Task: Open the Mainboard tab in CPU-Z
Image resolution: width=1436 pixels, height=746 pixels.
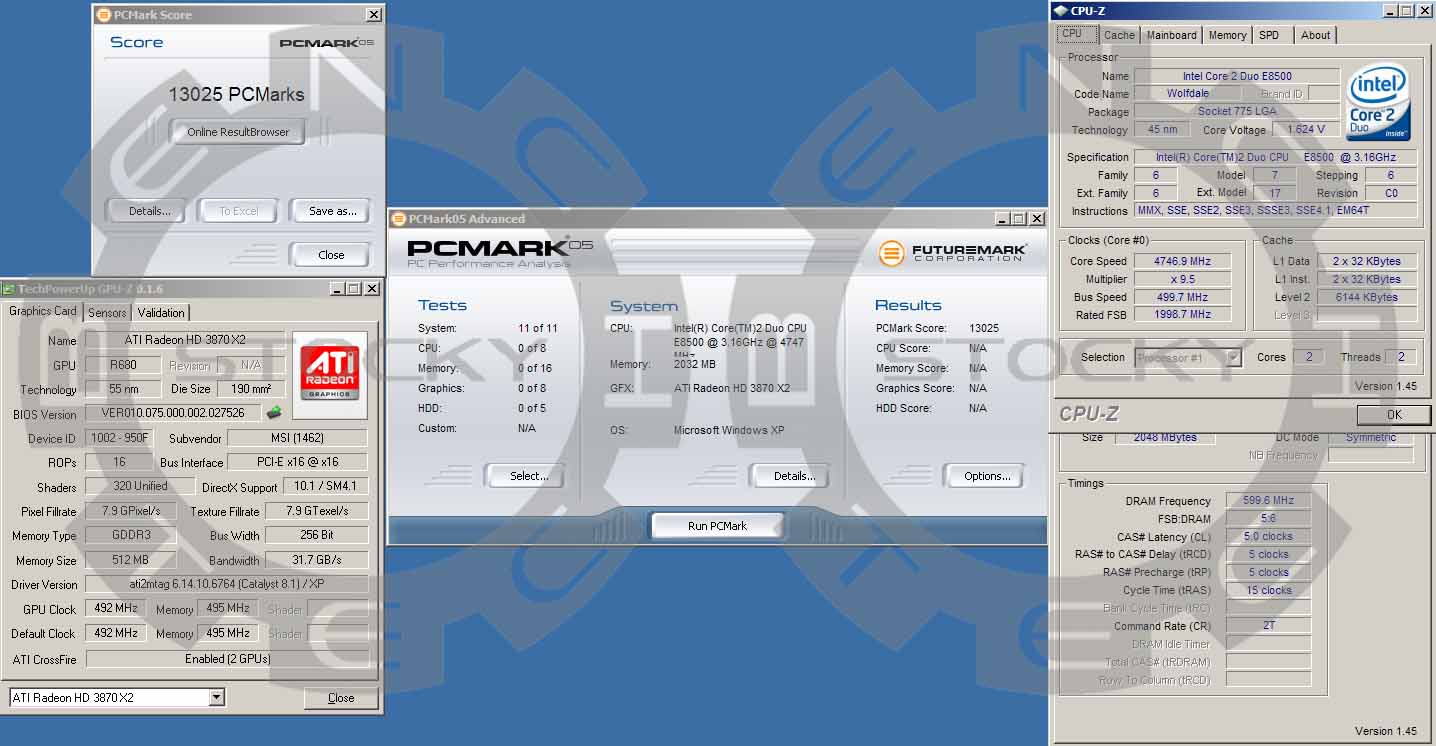Action: point(1171,35)
